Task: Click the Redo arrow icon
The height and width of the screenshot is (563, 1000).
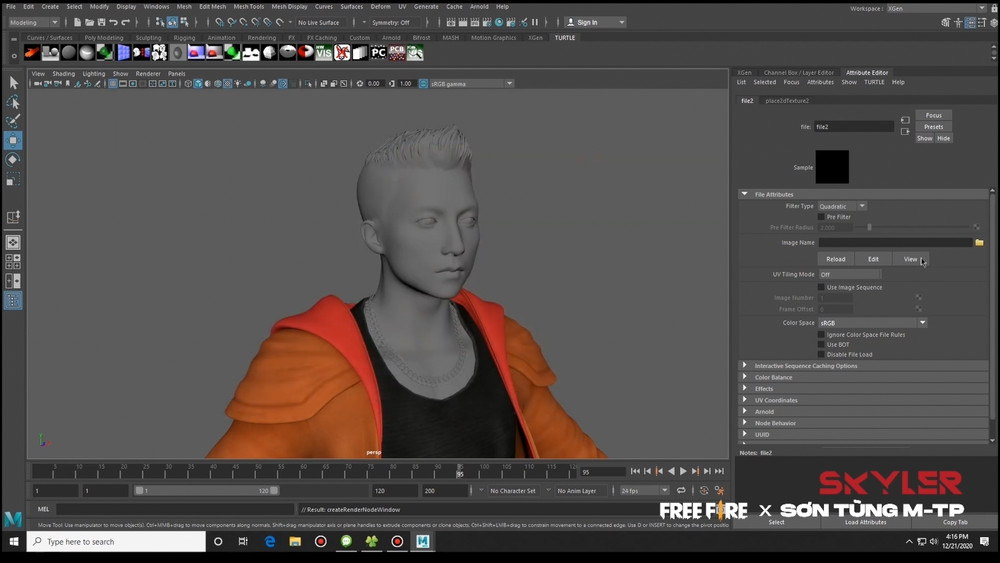Action: 126,22
